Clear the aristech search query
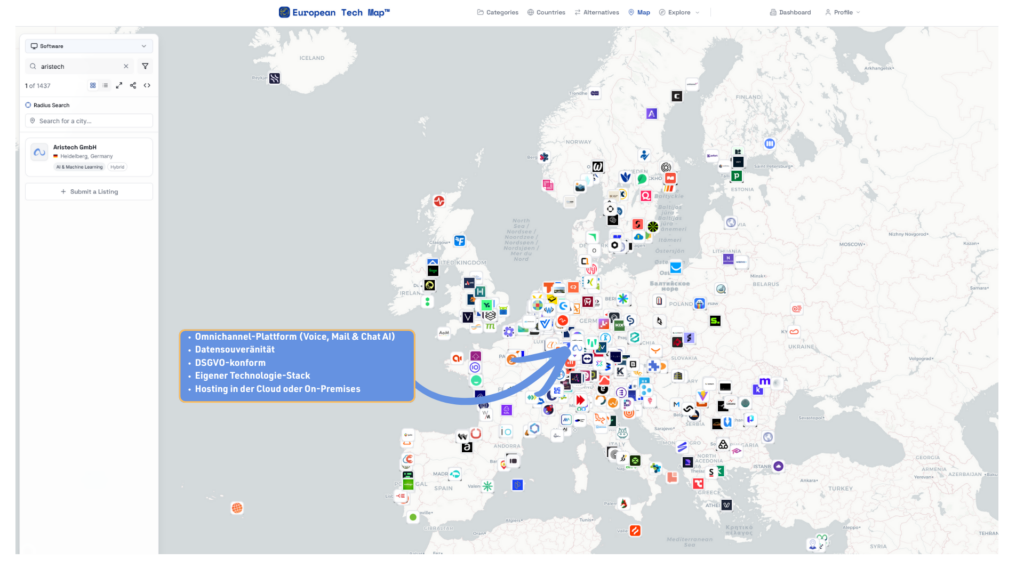 click(x=126, y=66)
